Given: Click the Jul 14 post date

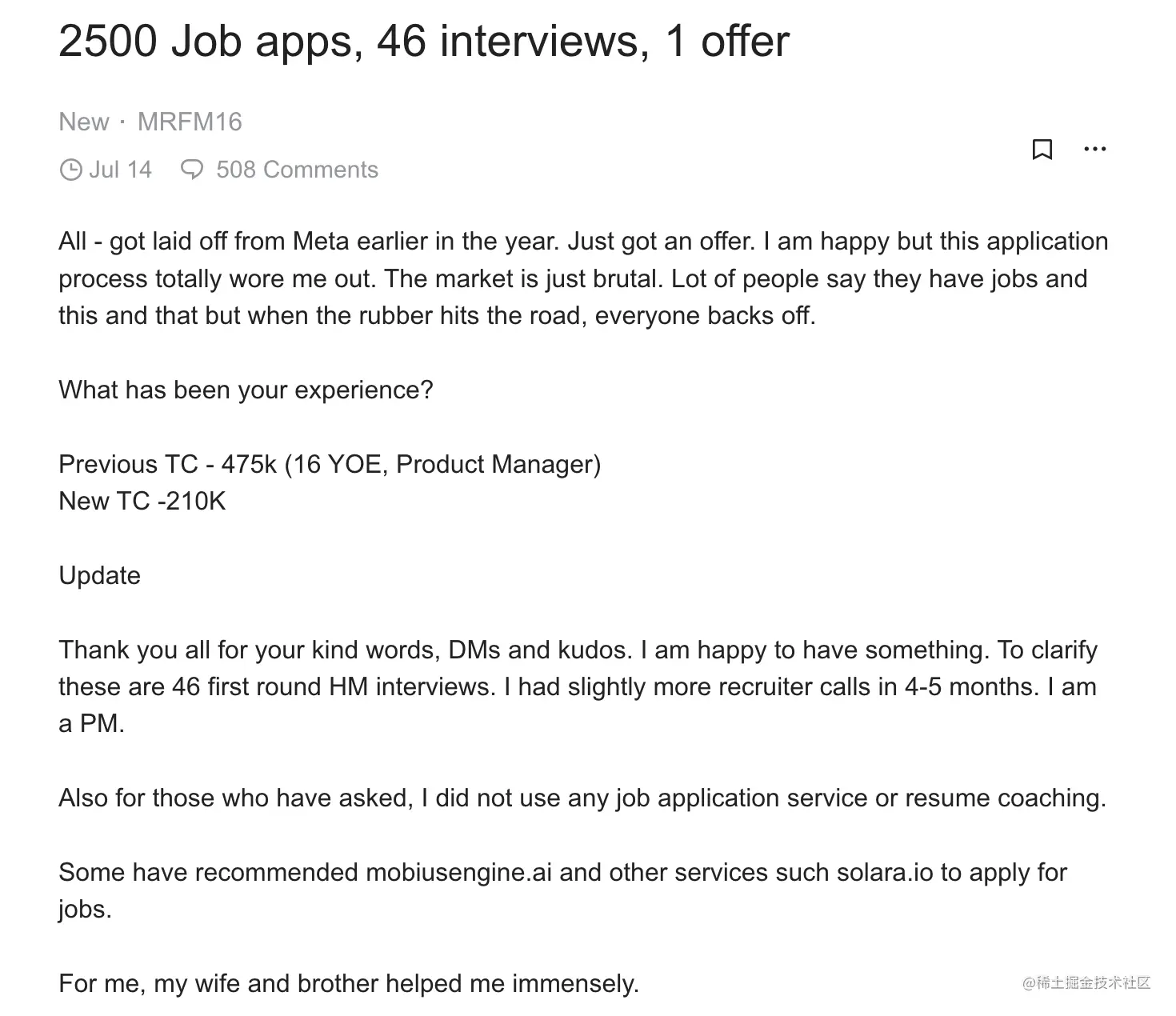Looking at the screenshot, I should tap(120, 170).
